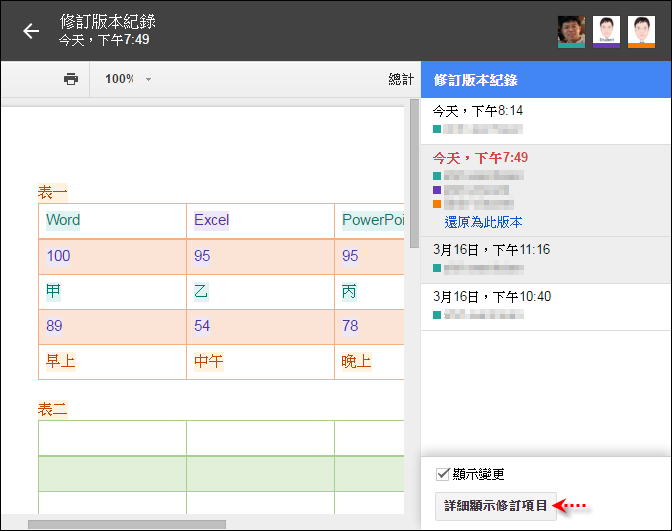Toggle the 顯示變更 checkbox
The width and height of the screenshot is (672, 531).
click(x=442, y=474)
